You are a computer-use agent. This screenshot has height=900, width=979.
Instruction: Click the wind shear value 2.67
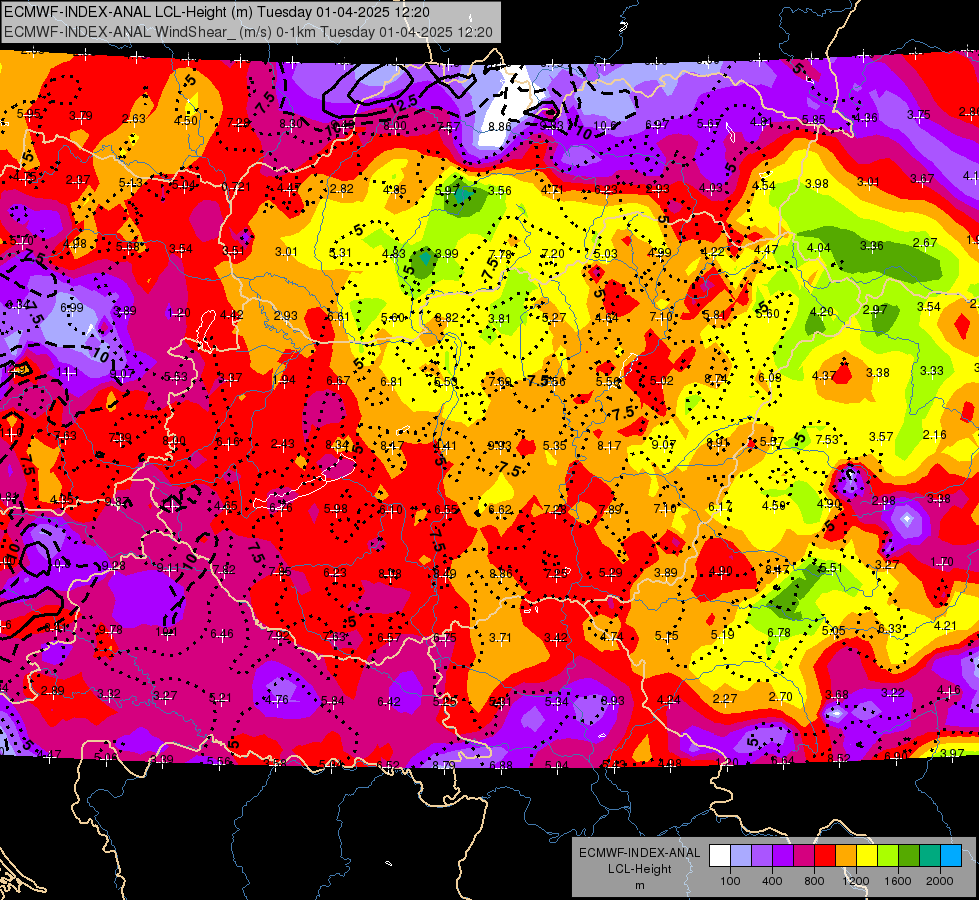925,242
